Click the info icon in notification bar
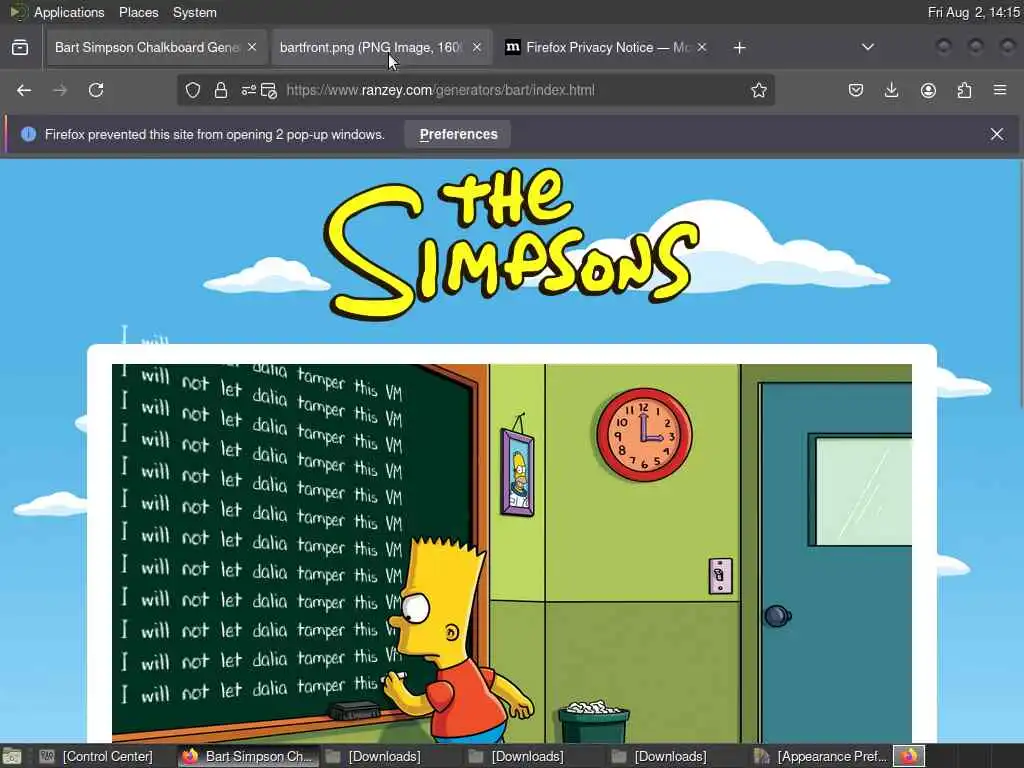Screen dimensions: 1024x768 28,134
